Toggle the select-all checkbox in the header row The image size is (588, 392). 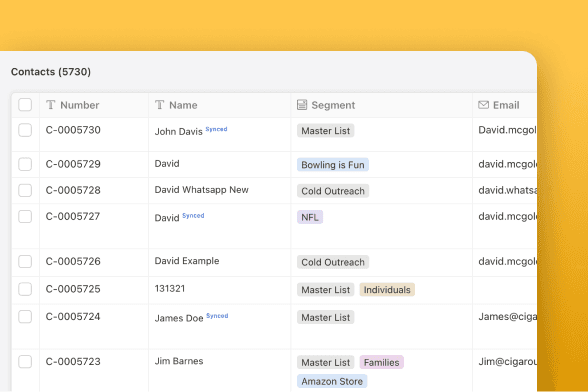click(x=25, y=105)
